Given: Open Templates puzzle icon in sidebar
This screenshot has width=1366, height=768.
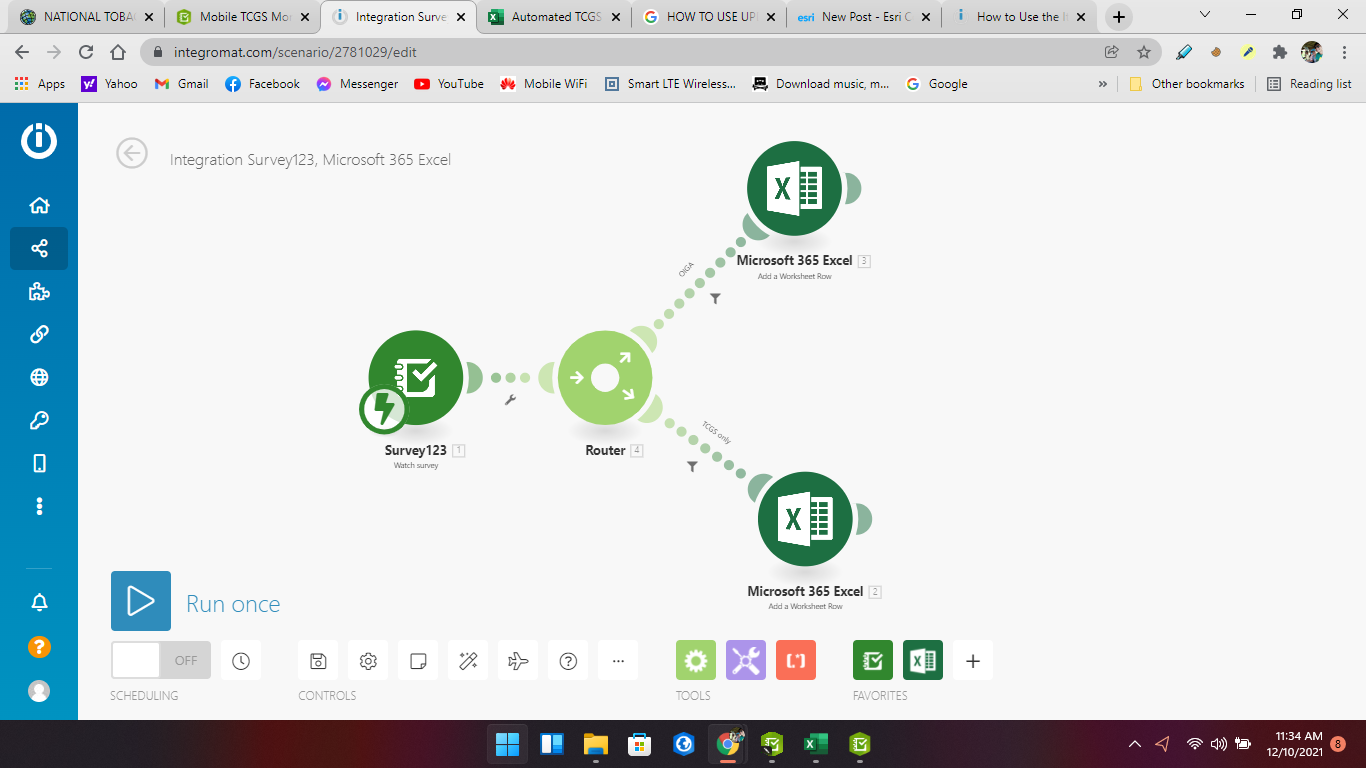Looking at the screenshot, I should tap(39, 291).
